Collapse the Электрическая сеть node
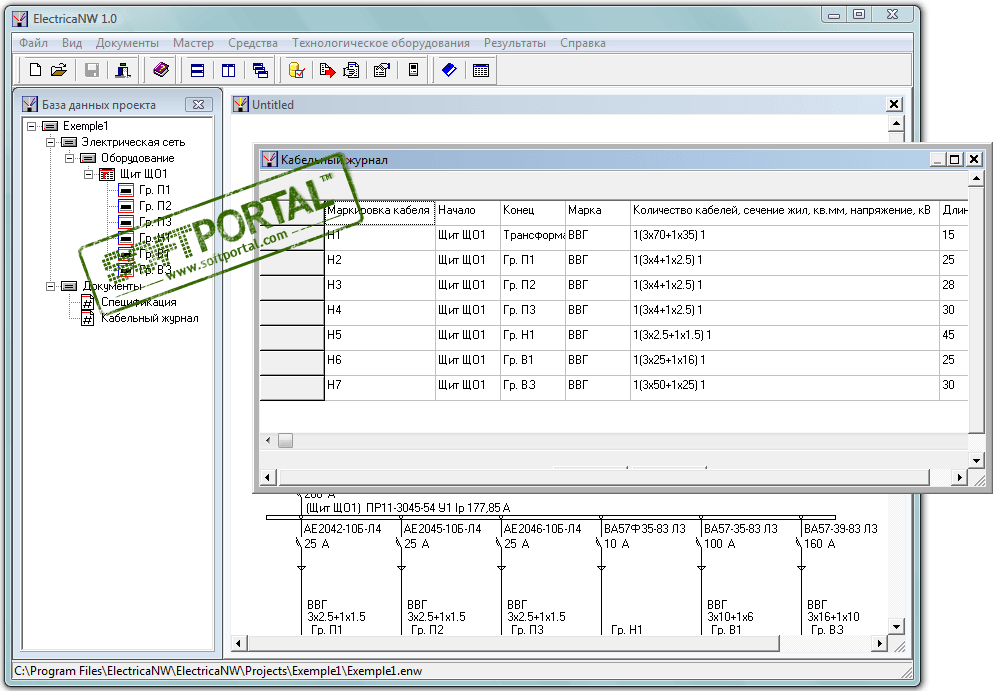Image resolution: width=996 pixels, height=691 pixels. [x=50, y=142]
